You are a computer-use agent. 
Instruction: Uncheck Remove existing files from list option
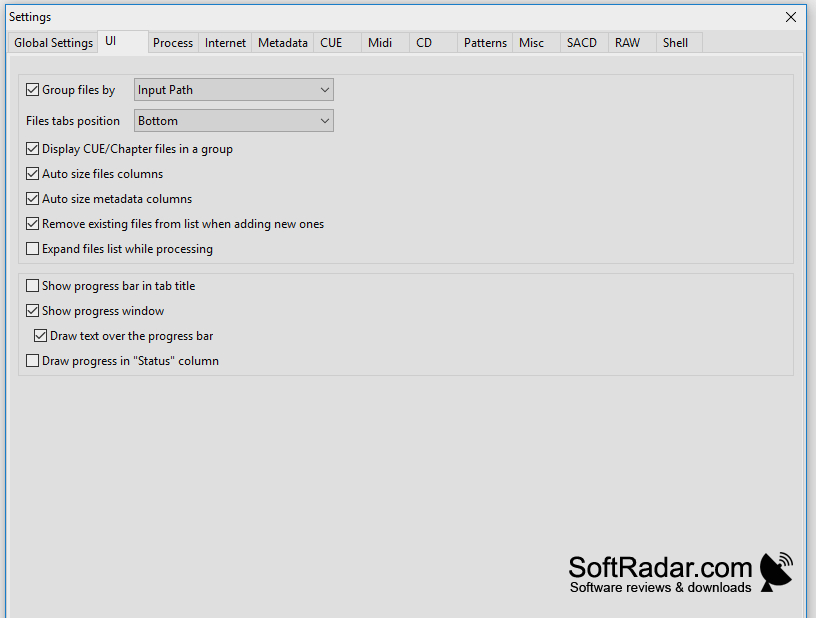[32, 224]
